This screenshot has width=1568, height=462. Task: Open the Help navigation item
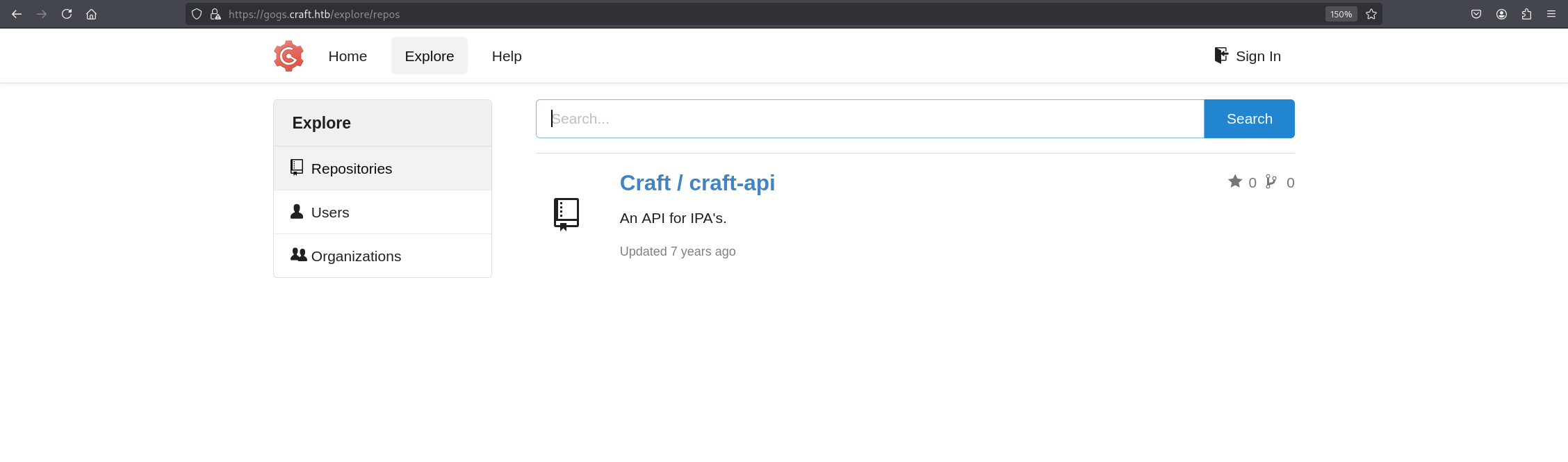point(507,56)
